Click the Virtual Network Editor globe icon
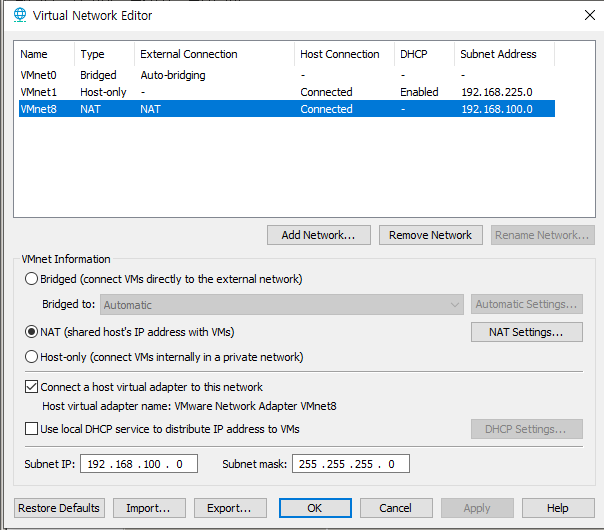604x530 pixels. click(20, 15)
